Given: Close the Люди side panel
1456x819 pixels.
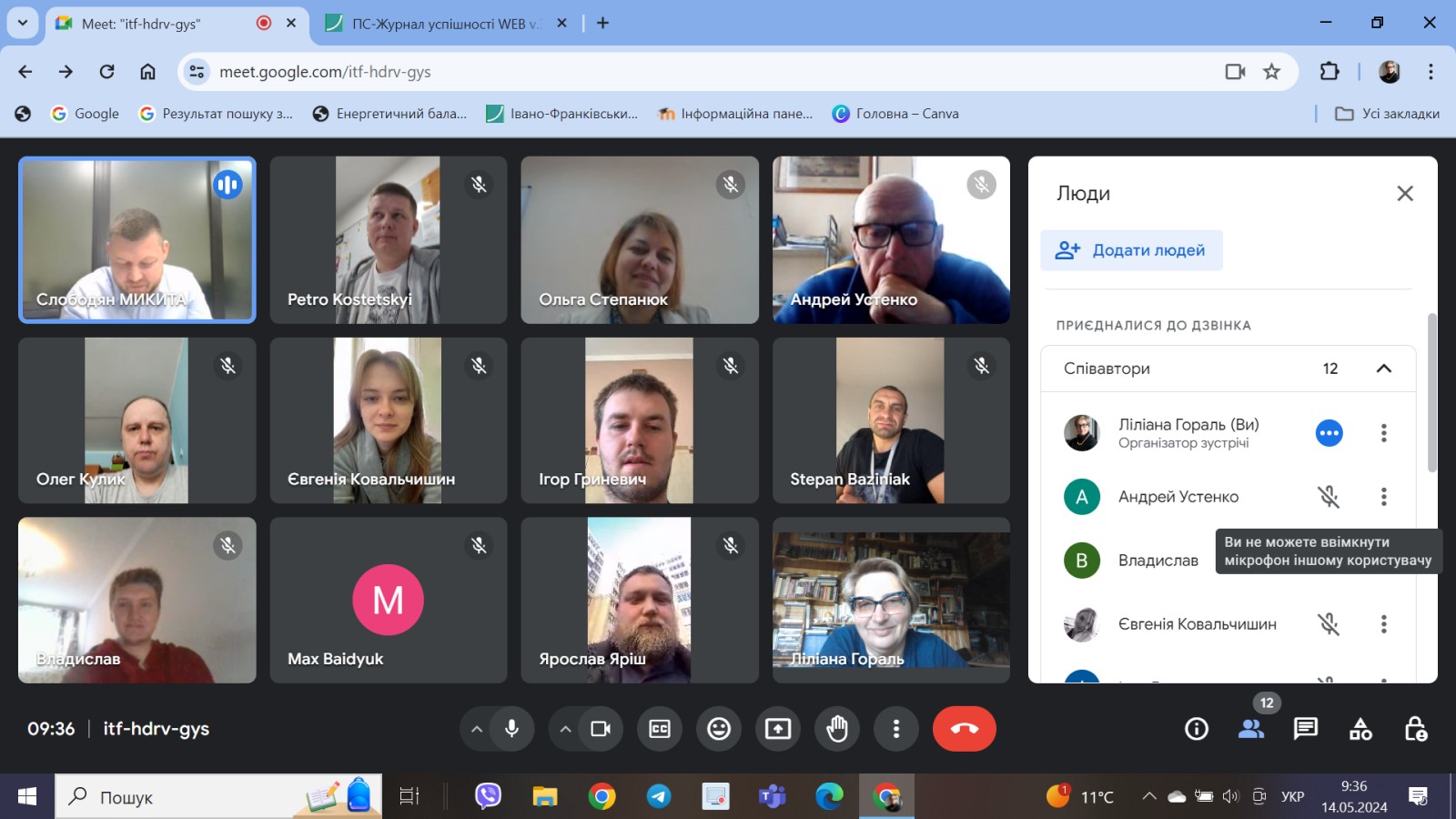Looking at the screenshot, I should [x=1405, y=193].
